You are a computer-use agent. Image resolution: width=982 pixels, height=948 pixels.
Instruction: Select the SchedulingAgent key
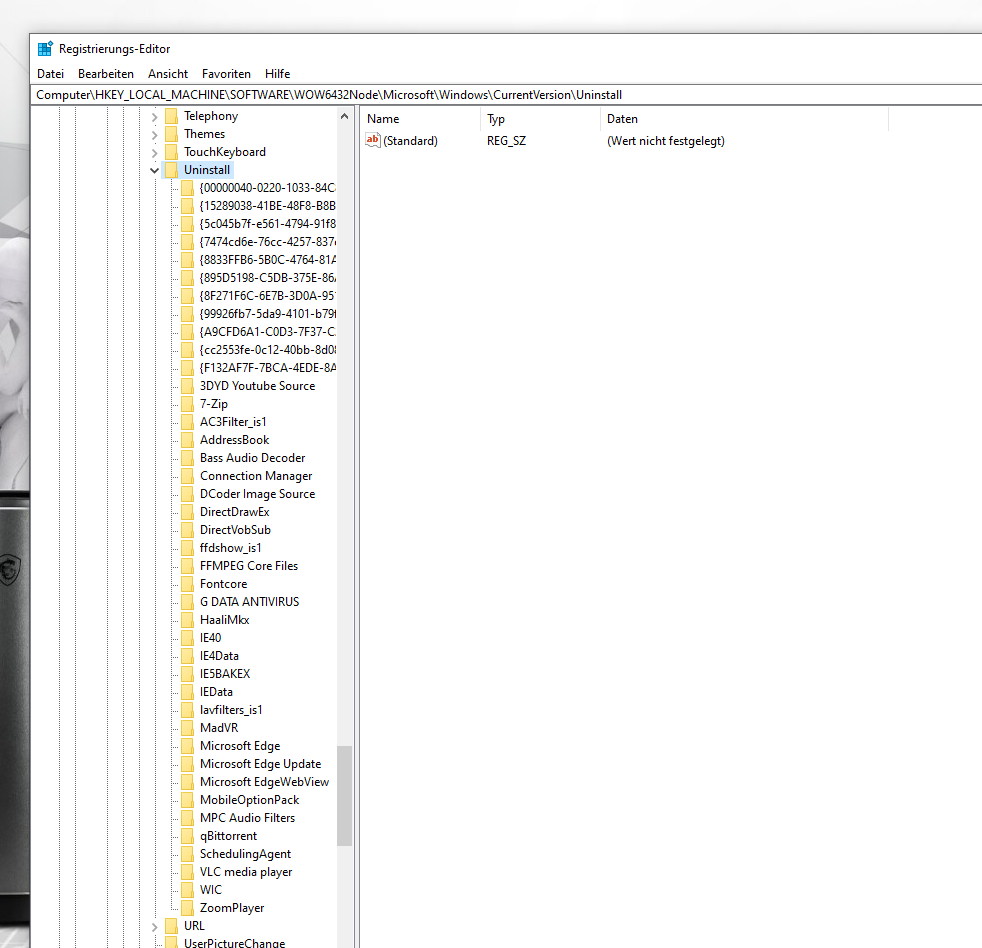pos(246,855)
